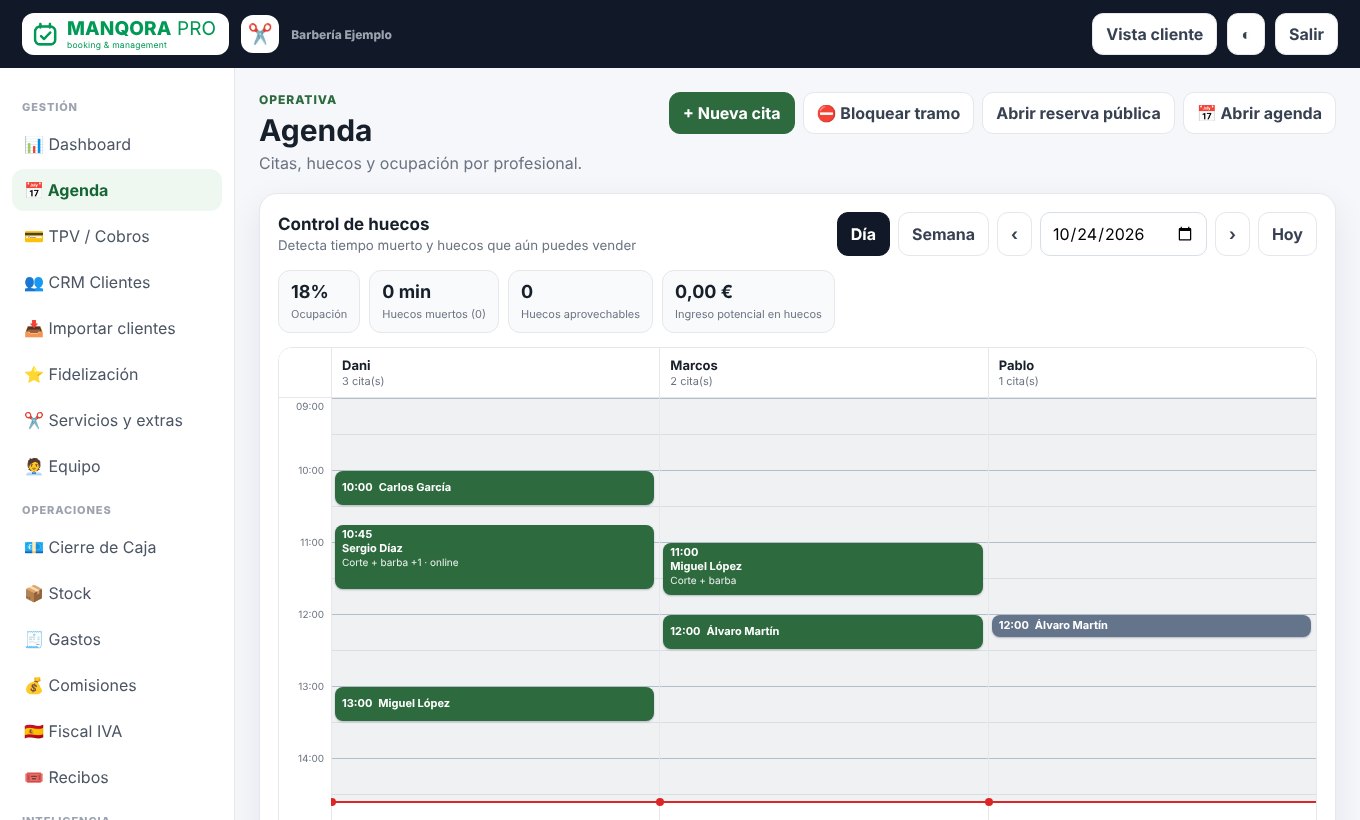
Task: Go to Gastos page
Action: pyautogui.click(x=117, y=639)
